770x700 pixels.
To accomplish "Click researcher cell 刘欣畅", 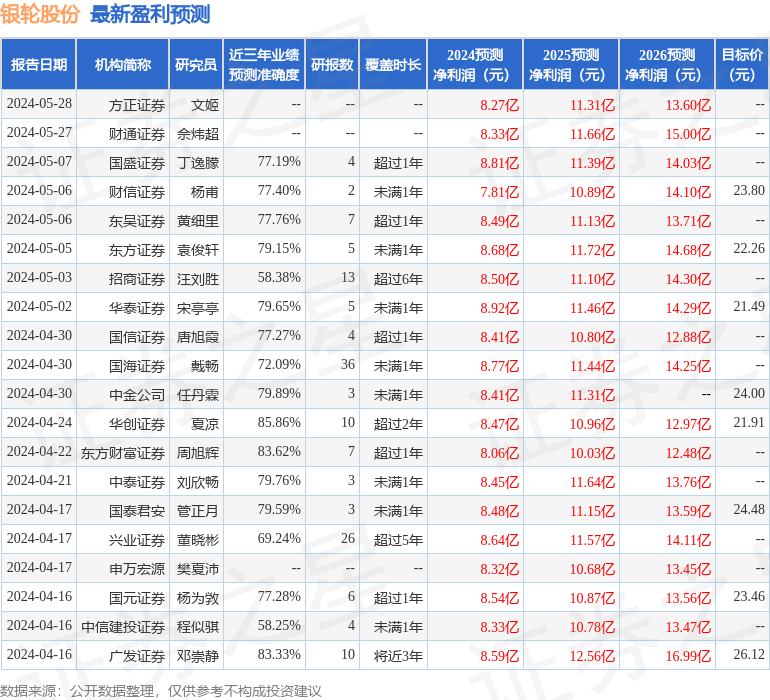I will click(198, 482).
